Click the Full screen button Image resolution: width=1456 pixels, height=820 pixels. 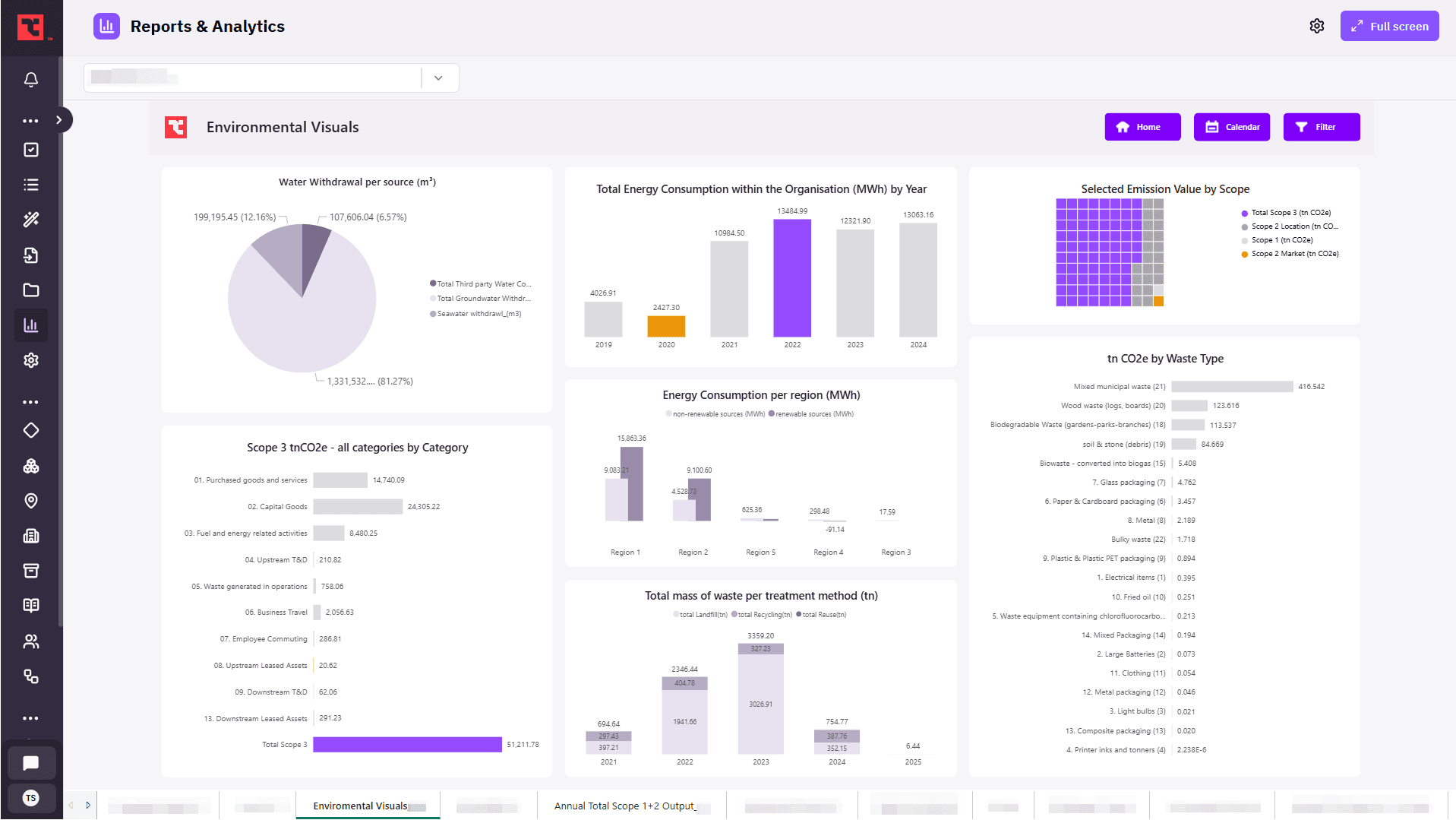point(1389,26)
